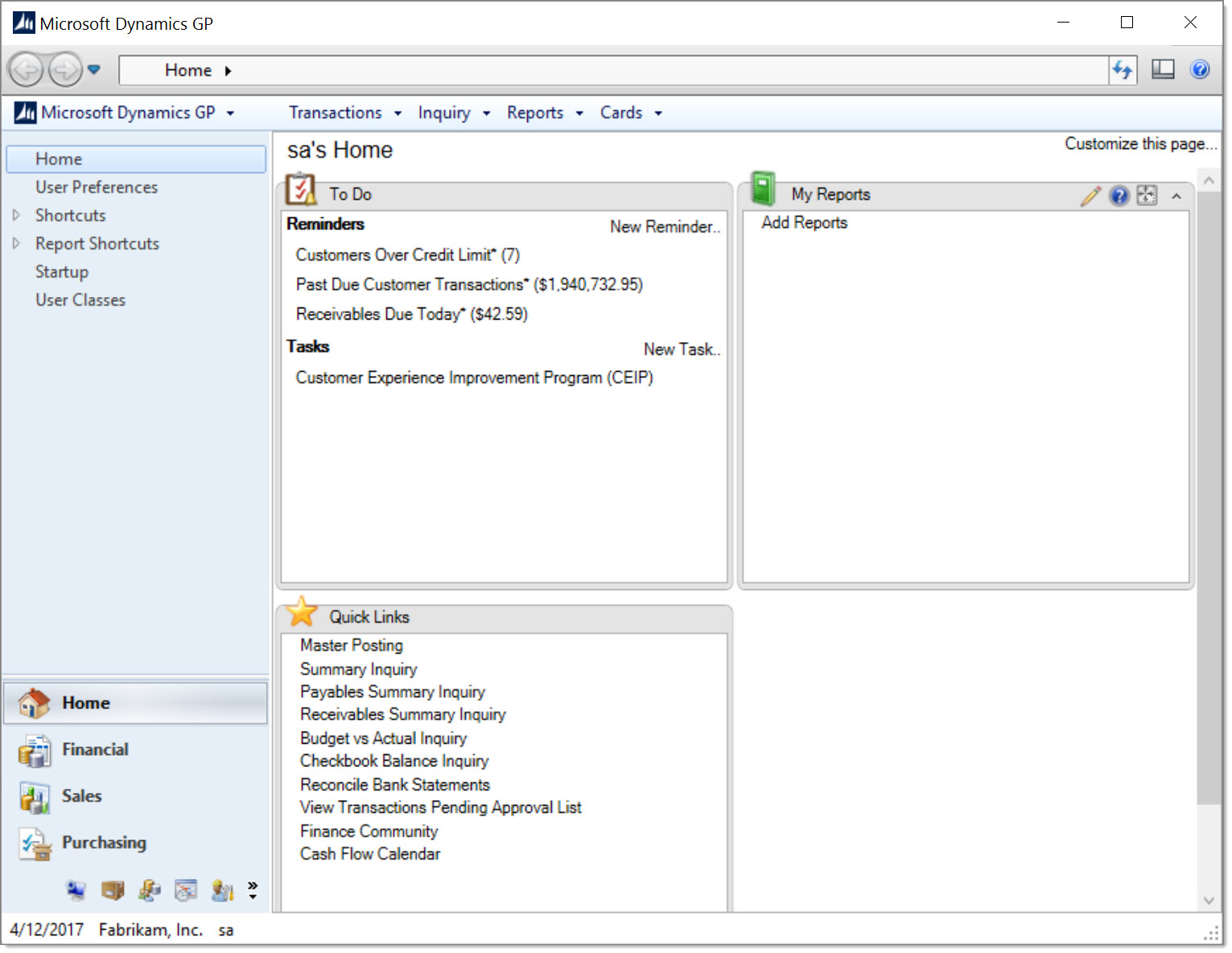Click the Dynamics GP logo in title bar
The width and height of the screenshot is (1232, 953).
pyautogui.click(x=24, y=23)
